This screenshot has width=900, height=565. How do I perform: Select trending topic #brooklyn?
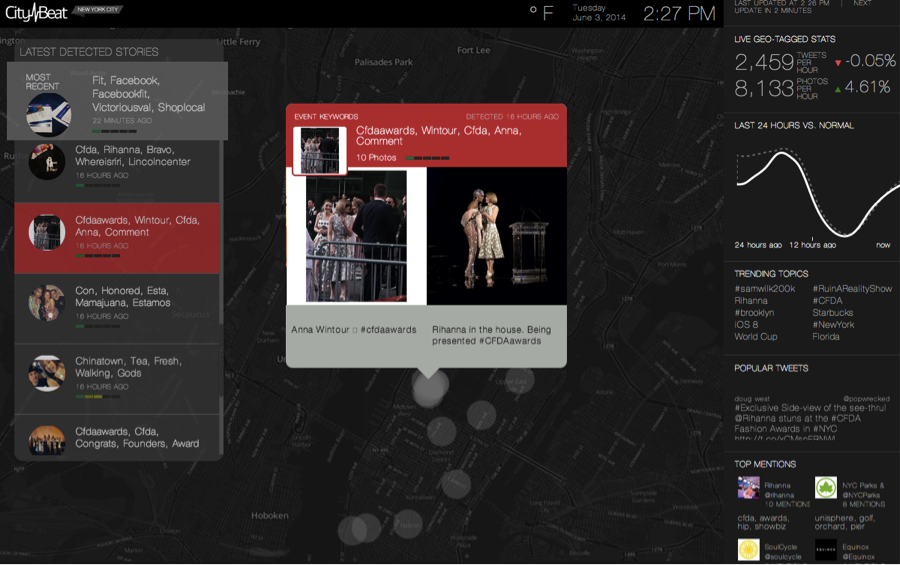click(x=754, y=313)
